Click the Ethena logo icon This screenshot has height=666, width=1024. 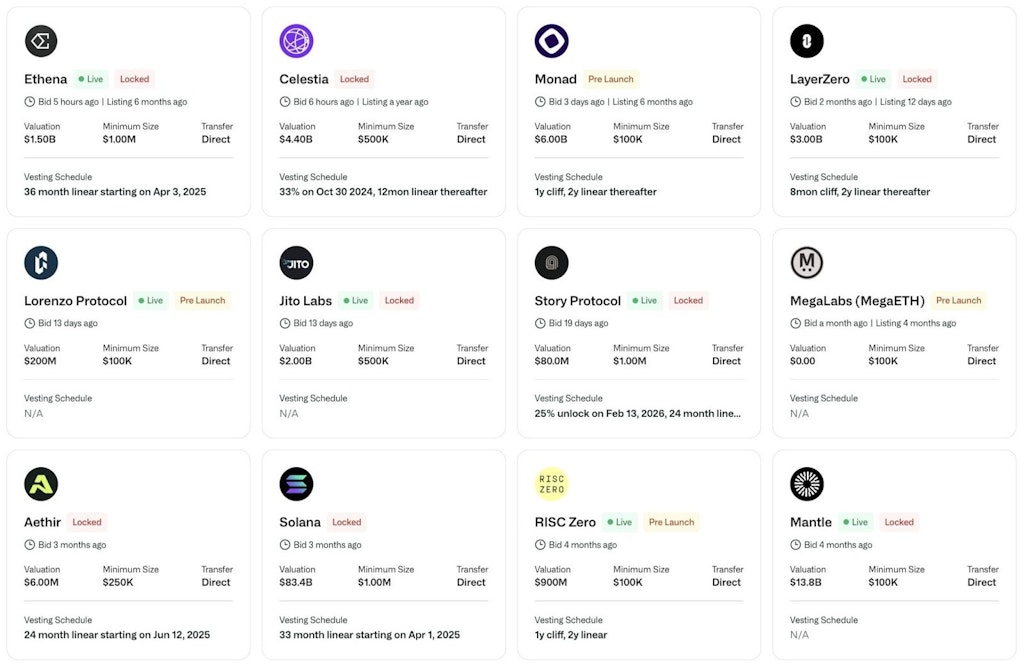click(41, 41)
